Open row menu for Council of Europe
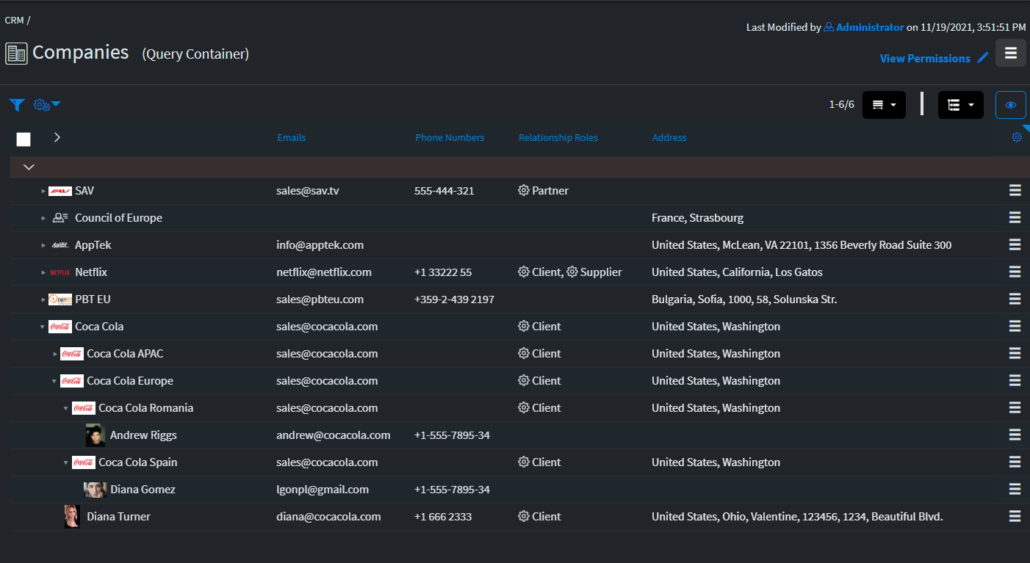 (1015, 217)
